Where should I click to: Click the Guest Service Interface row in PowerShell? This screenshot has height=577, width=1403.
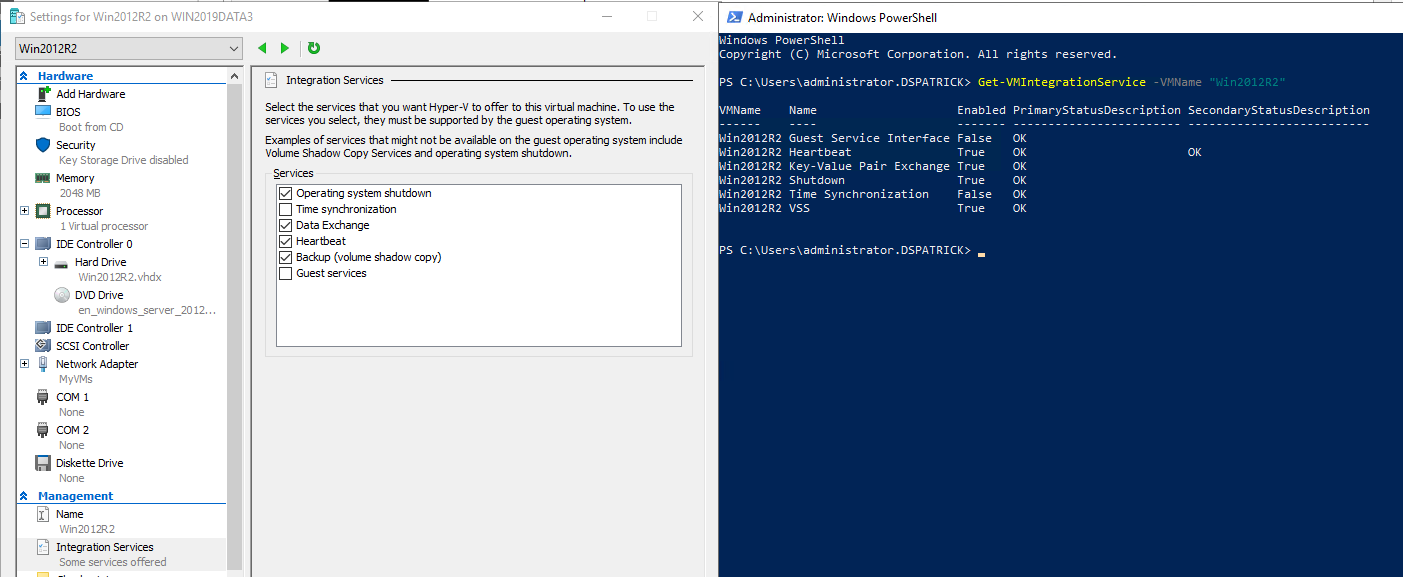pos(873,138)
